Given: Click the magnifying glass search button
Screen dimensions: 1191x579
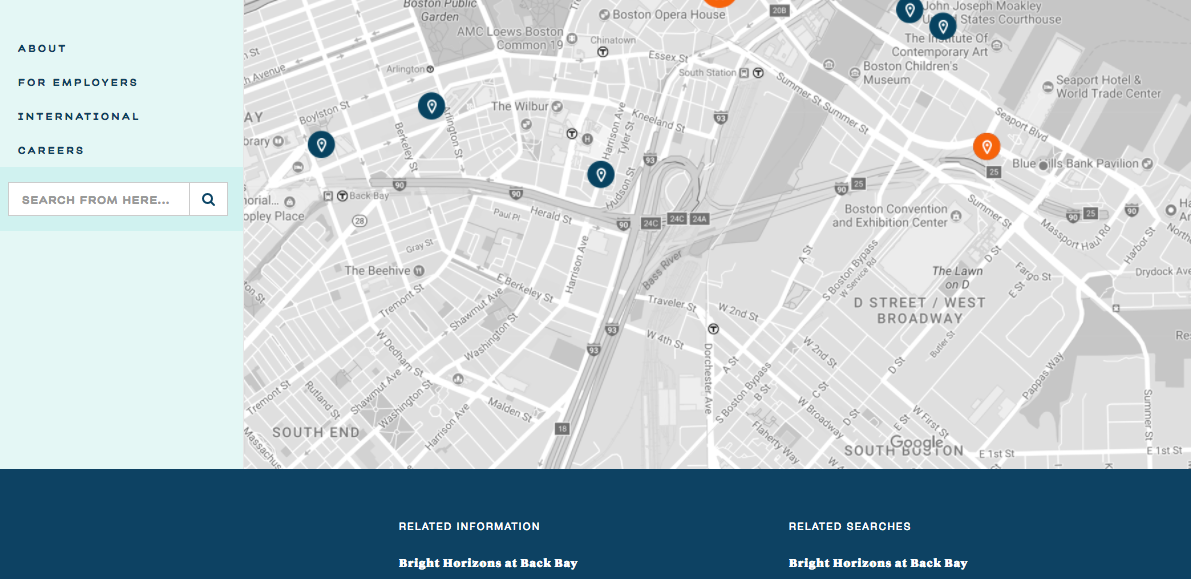Looking at the screenshot, I should point(208,199).
